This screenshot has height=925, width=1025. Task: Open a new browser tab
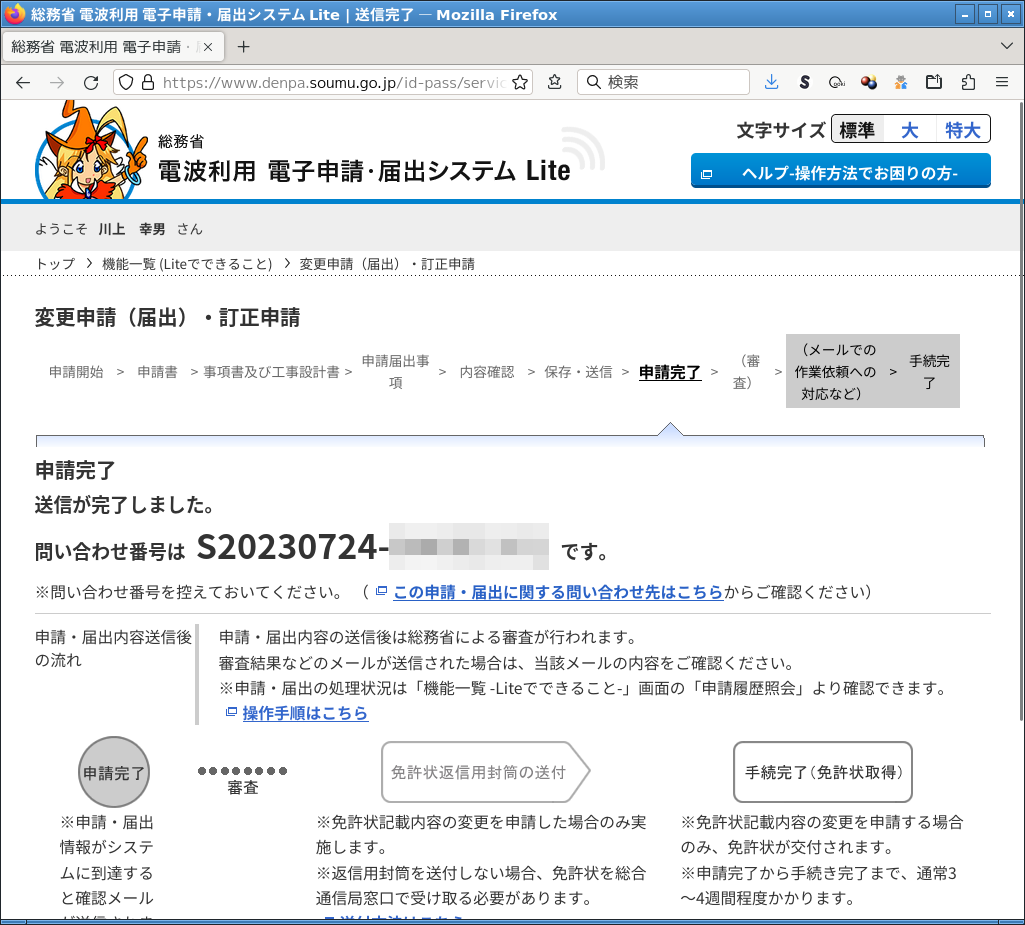243,46
